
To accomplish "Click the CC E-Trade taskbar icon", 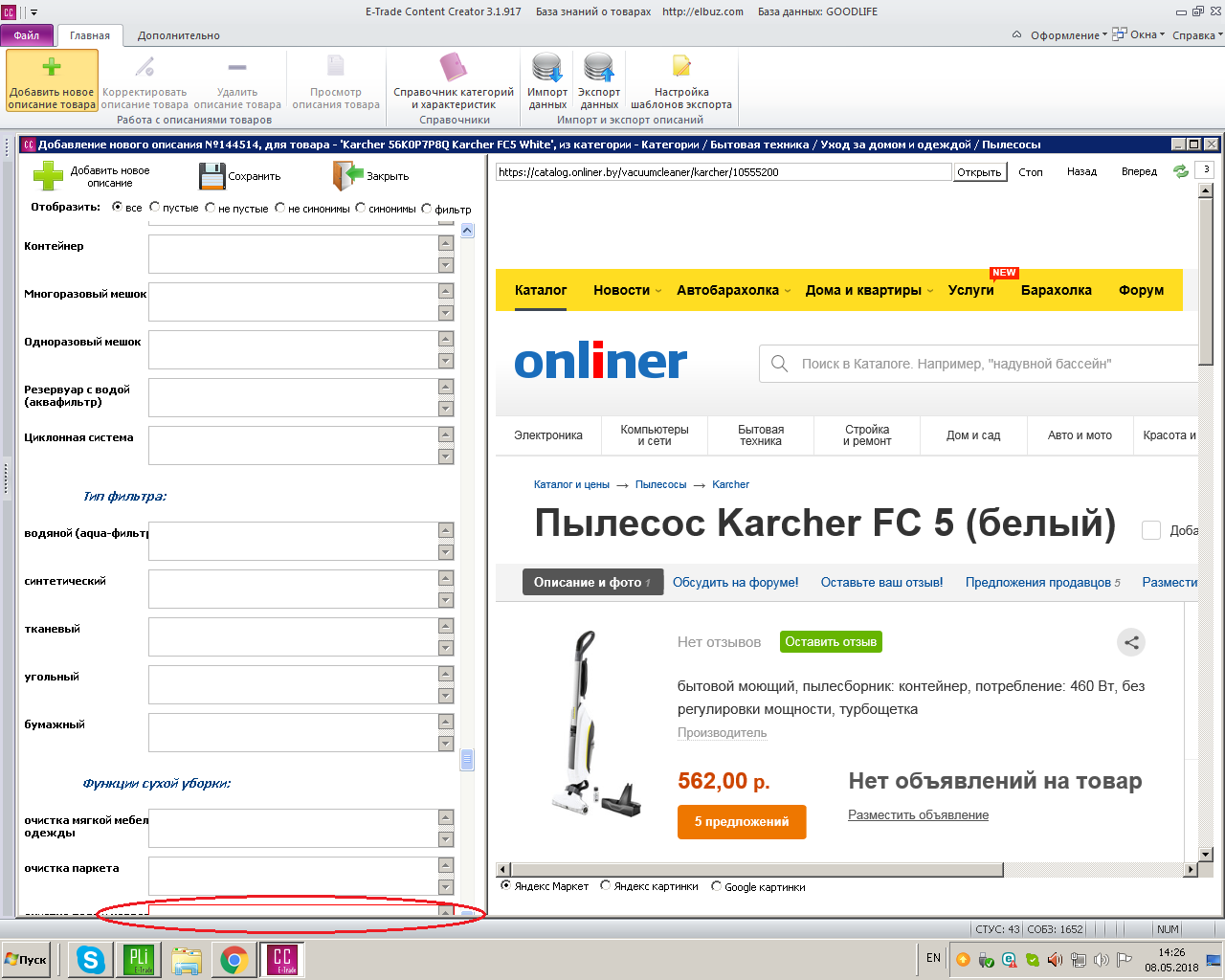I will point(282,960).
